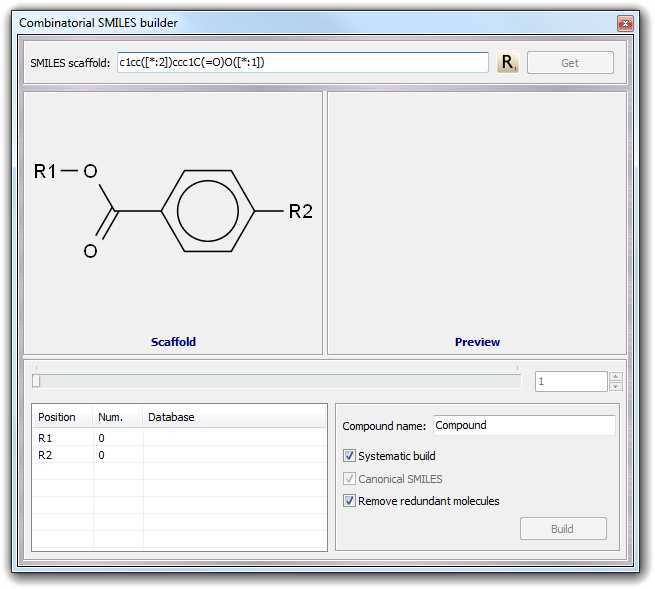Click the window title bar text
The image size is (655, 589).
click(x=98, y=23)
